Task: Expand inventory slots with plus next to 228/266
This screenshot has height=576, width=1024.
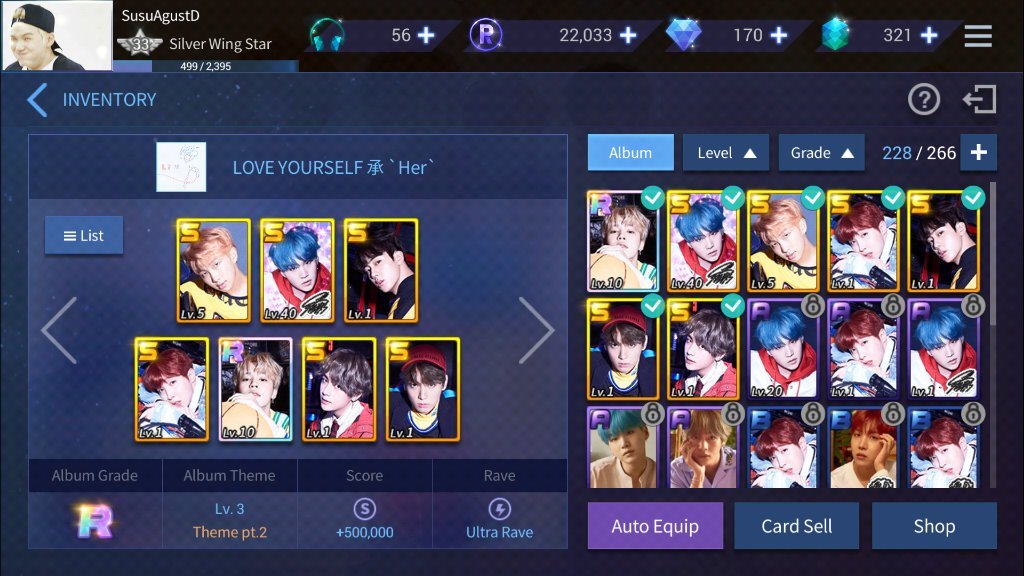Action: [x=978, y=153]
